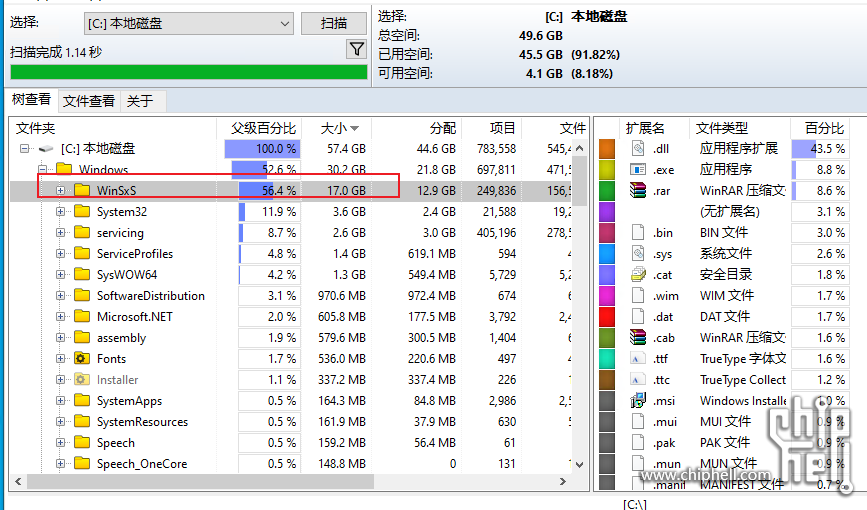The height and width of the screenshot is (510, 867).
Task: Click the 57.4 GB root size cell
Action: [x=346, y=149]
